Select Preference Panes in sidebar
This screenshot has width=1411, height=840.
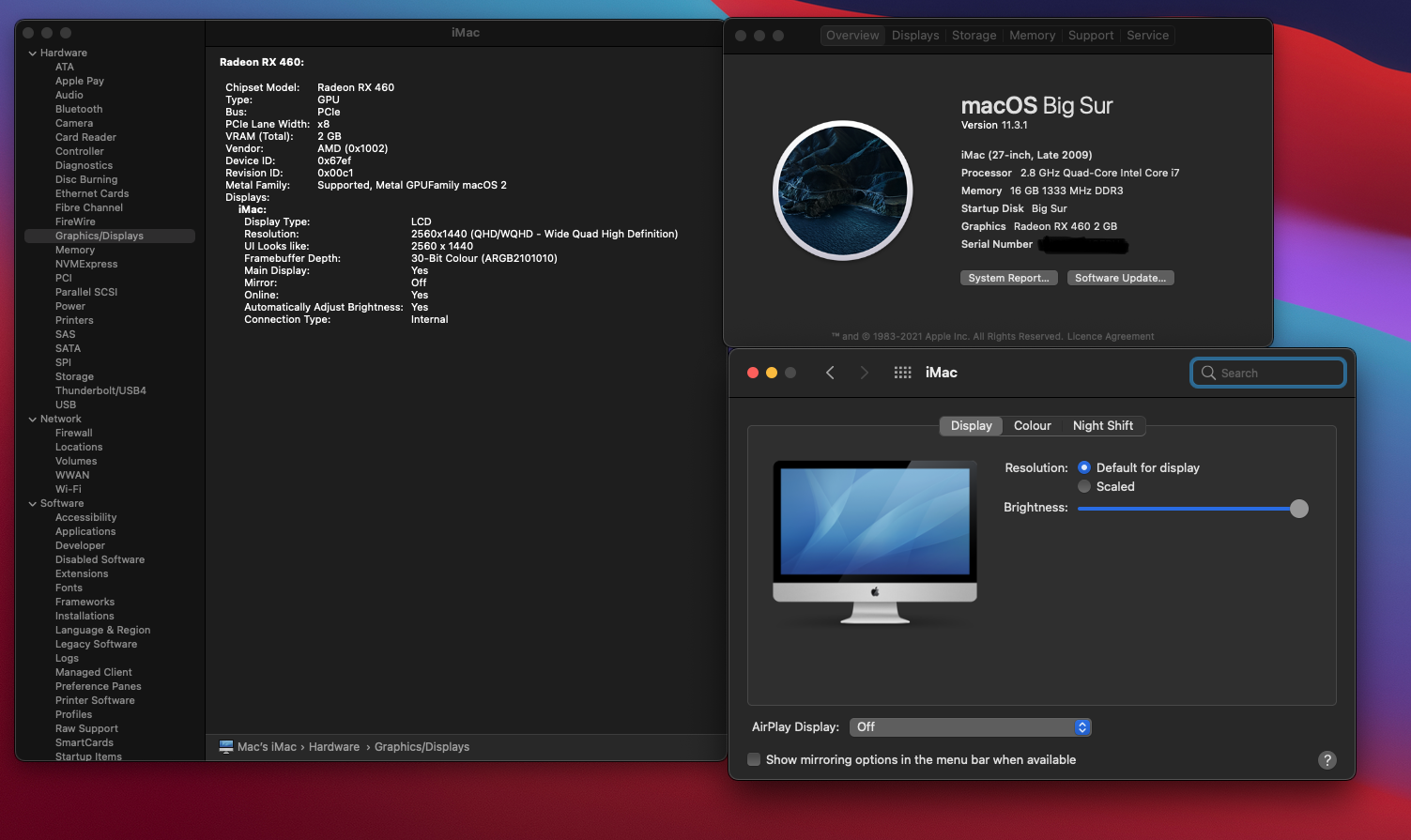point(99,687)
